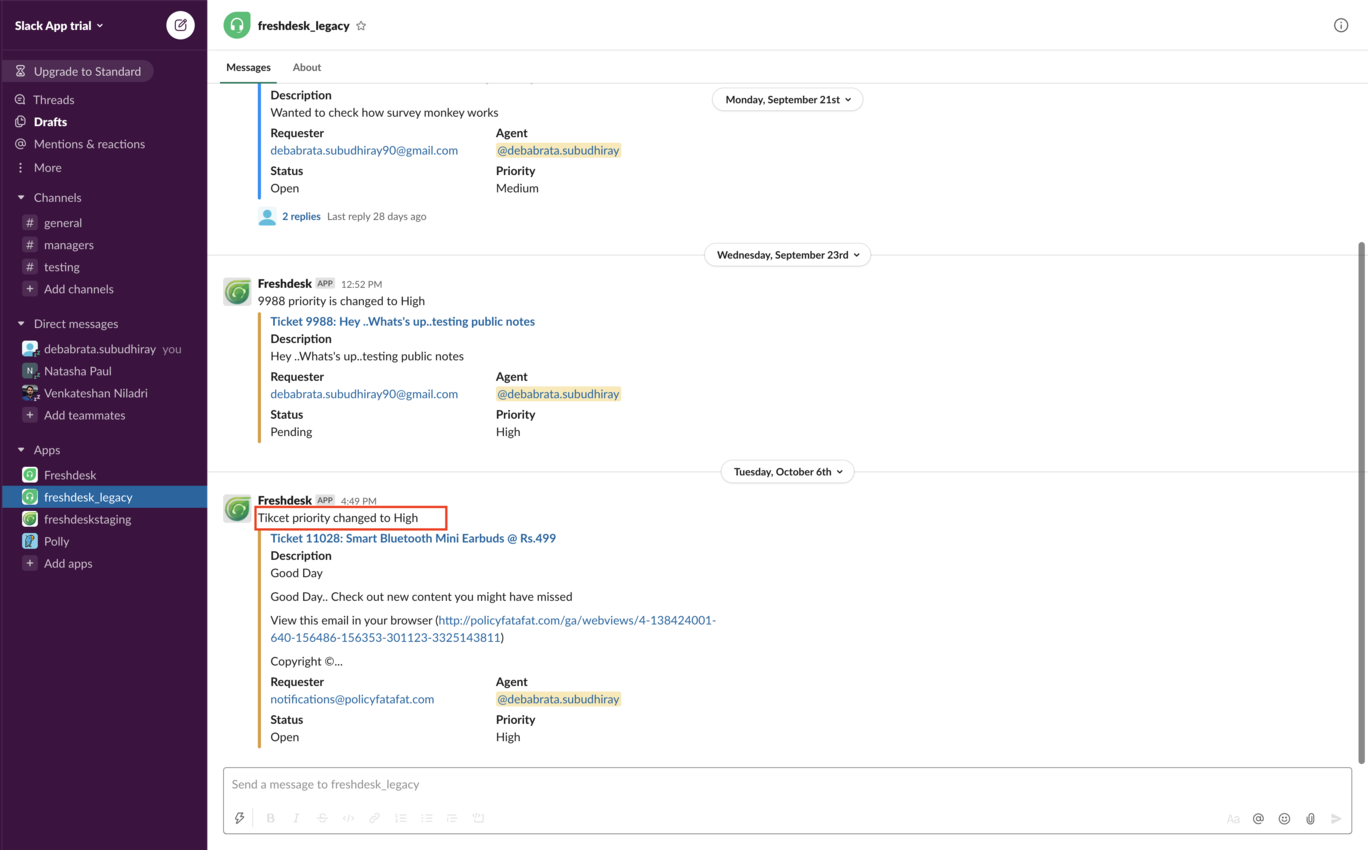Collapse the Direct messages section

pyautogui.click(x=21, y=324)
